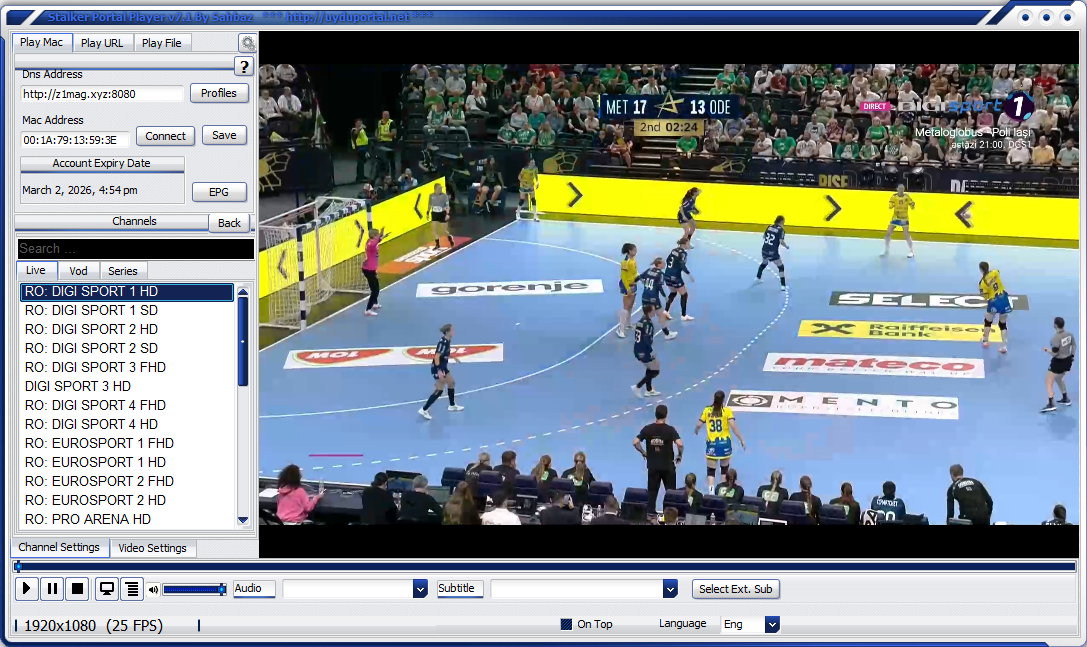
Task: Switch to the Play File tab
Action: [162, 43]
